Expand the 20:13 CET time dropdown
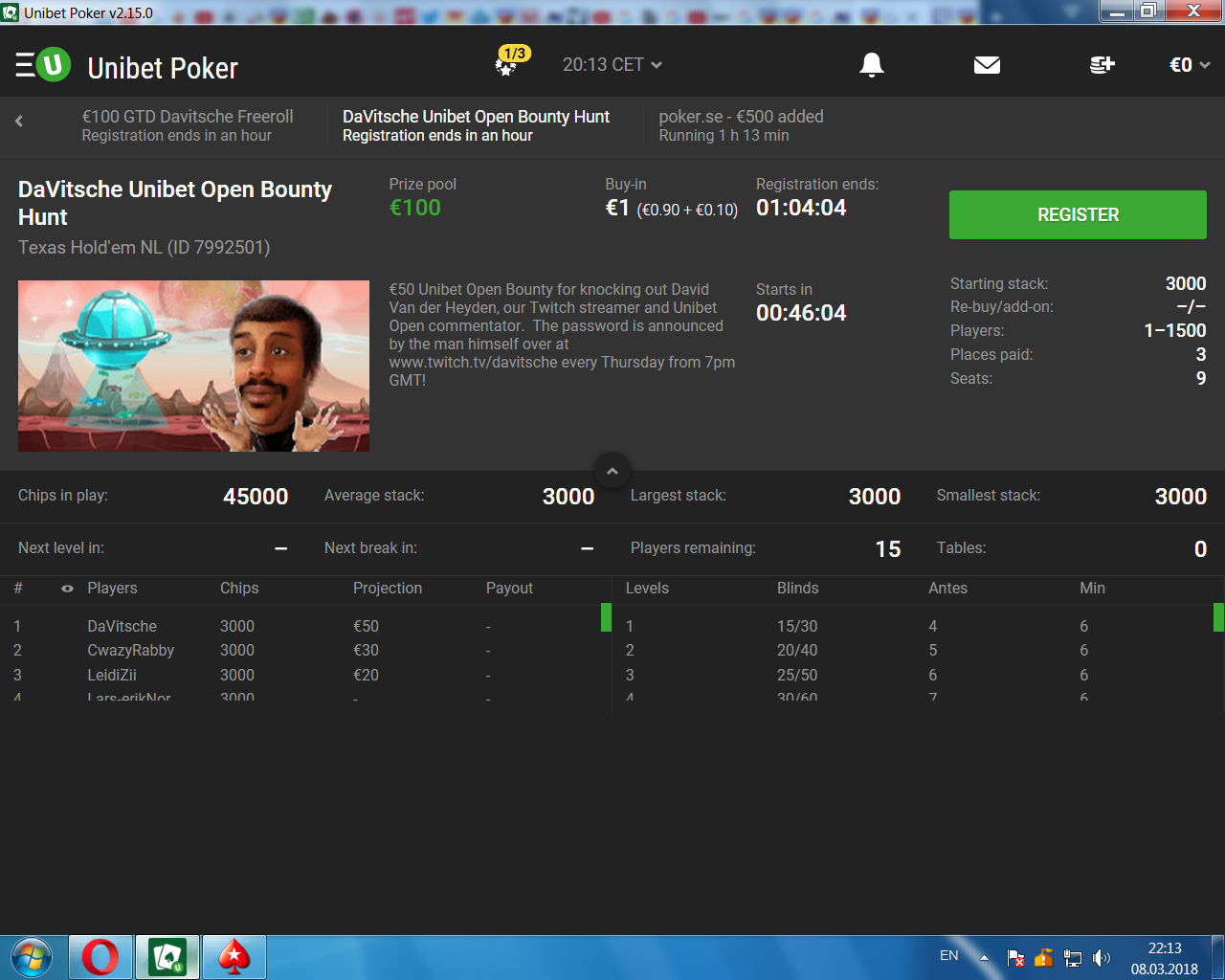The image size is (1225, 980). [x=612, y=64]
